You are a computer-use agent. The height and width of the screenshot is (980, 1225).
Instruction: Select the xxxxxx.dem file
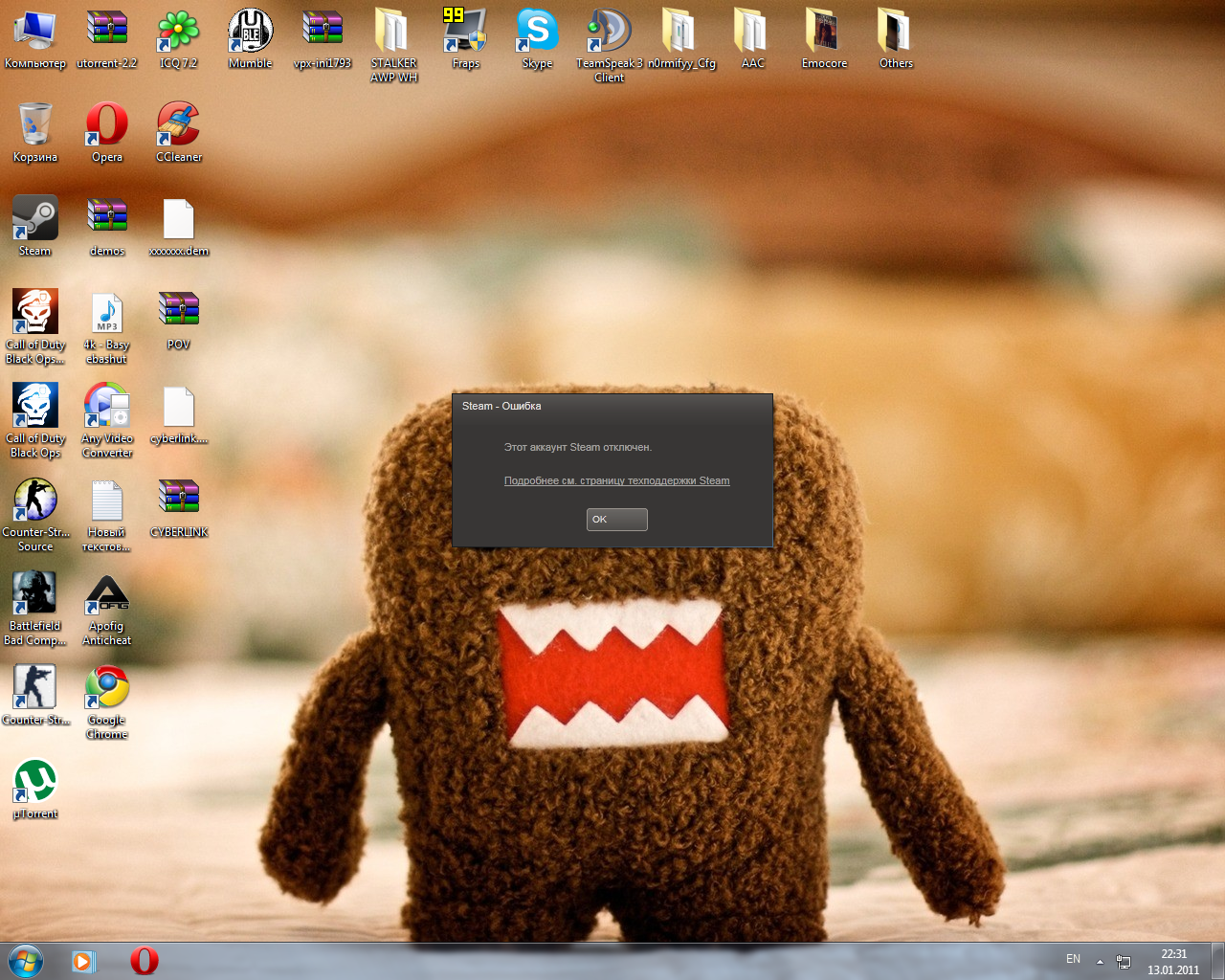tap(179, 227)
